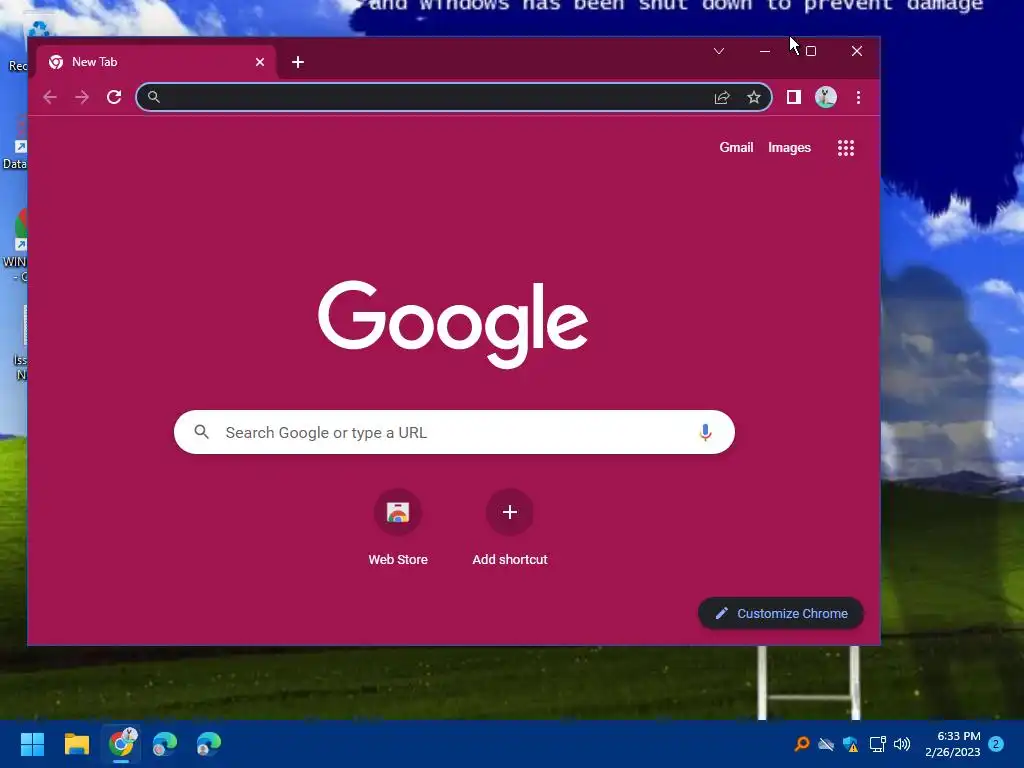Image resolution: width=1024 pixels, height=768 pixels.
Task: Open a new tab with the plus button
Action: point(298,62)
